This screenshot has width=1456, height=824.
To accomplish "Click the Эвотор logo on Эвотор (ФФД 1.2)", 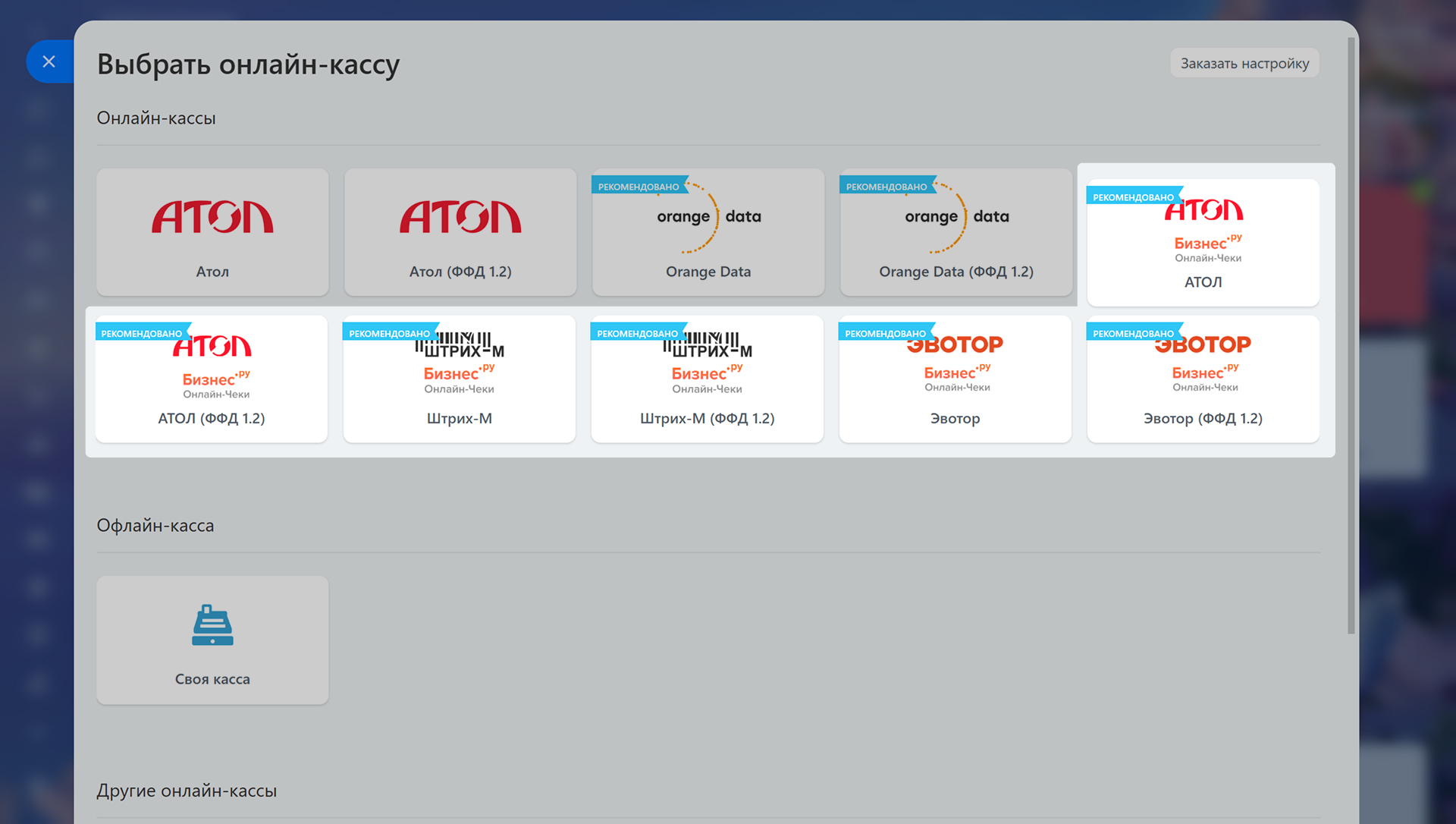I will [x=1203, y=344].
